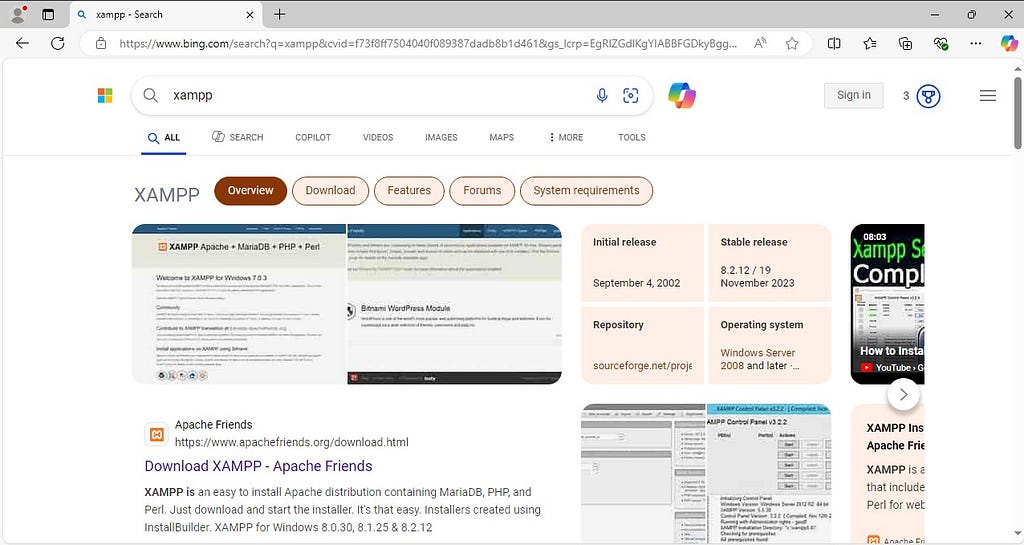Open a new browser tab
Viewport: 1024px width, 545px height.
(280, 14)
